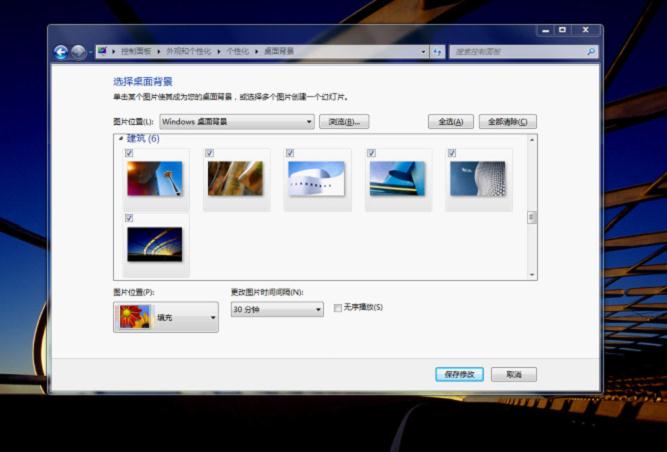
Task: Click 个性化 in the breadcrumb path
Action: point(237,51)
